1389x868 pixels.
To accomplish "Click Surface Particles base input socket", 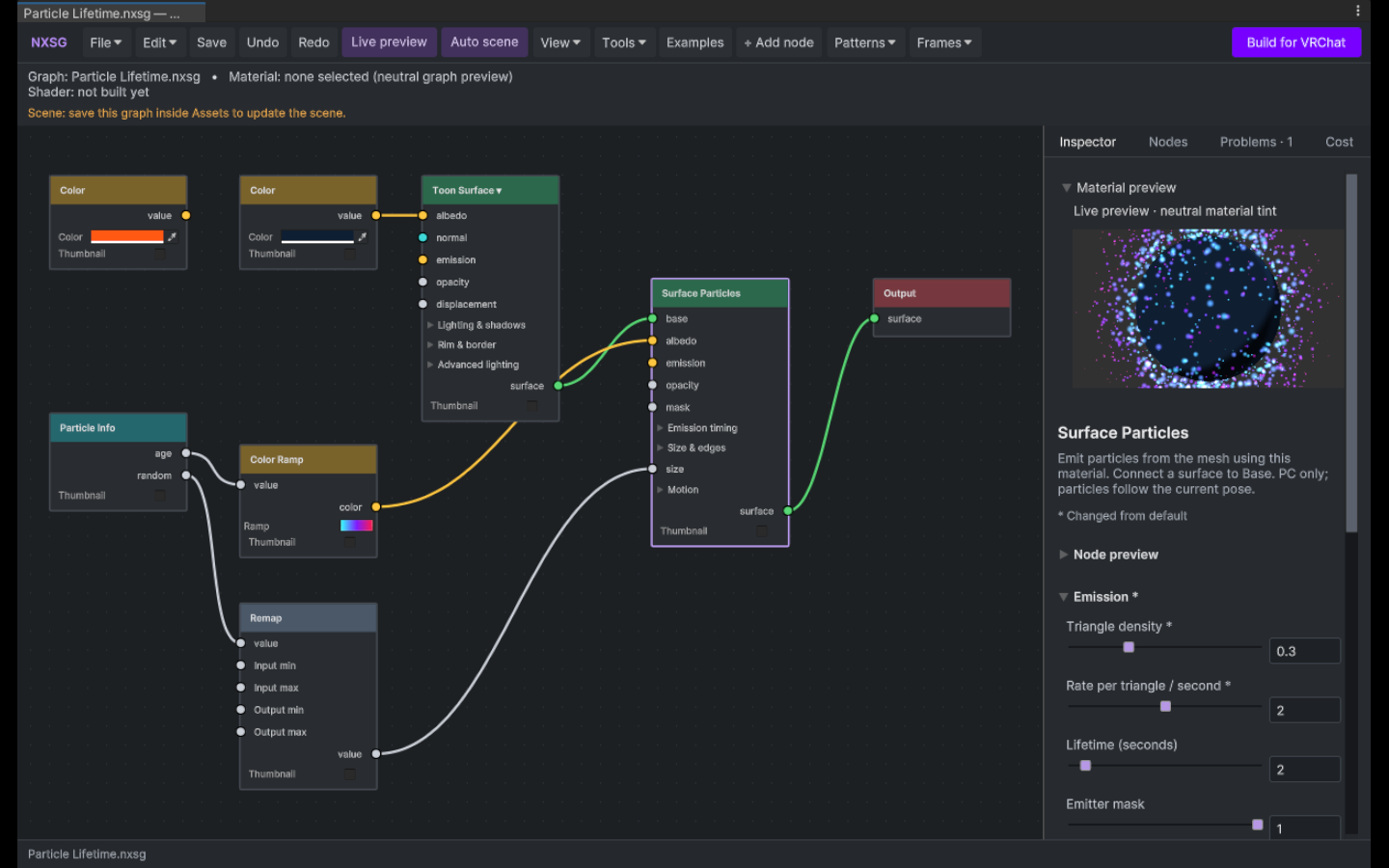I will (653, 318).
